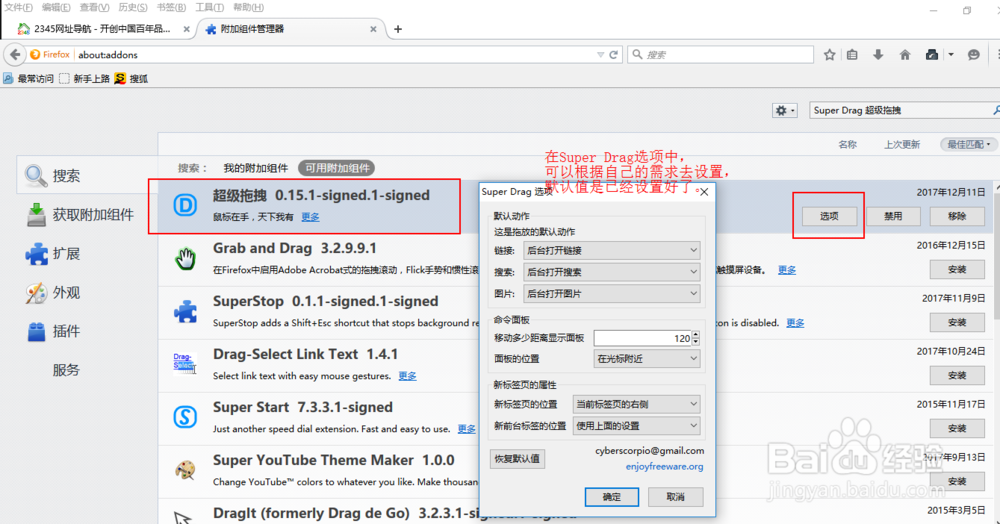Click the Grab and Drag hand icon
This screenshot has width=1000, height=524.
[186, 258]
